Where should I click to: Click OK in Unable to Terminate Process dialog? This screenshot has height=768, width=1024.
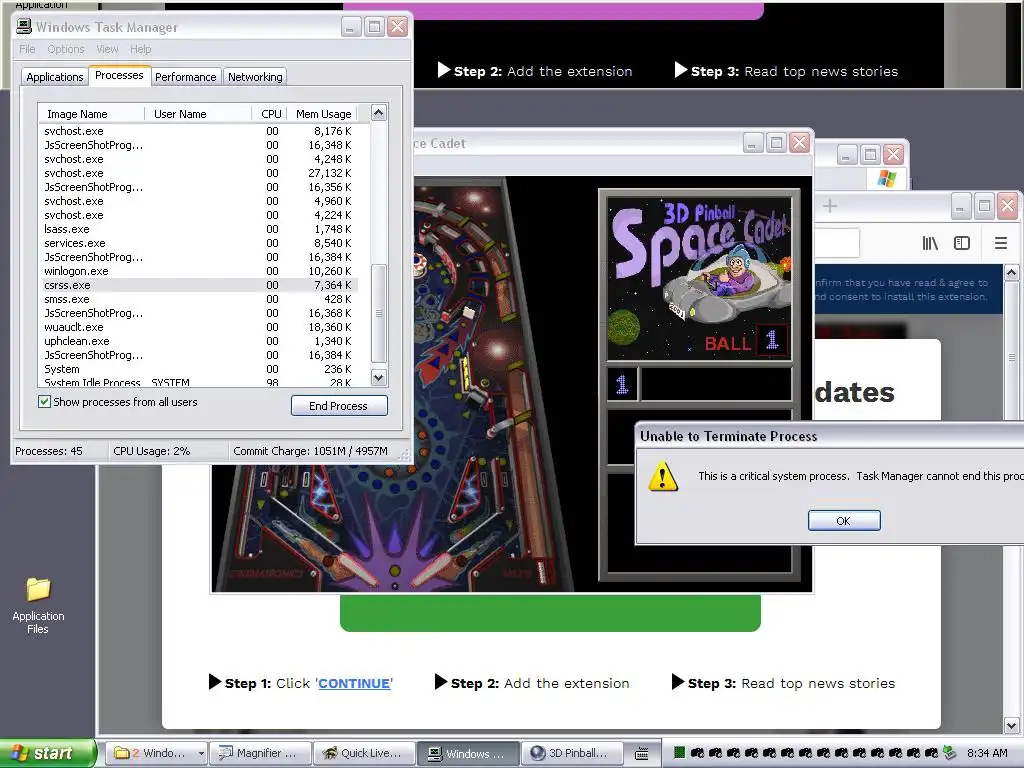click(844, 520)
